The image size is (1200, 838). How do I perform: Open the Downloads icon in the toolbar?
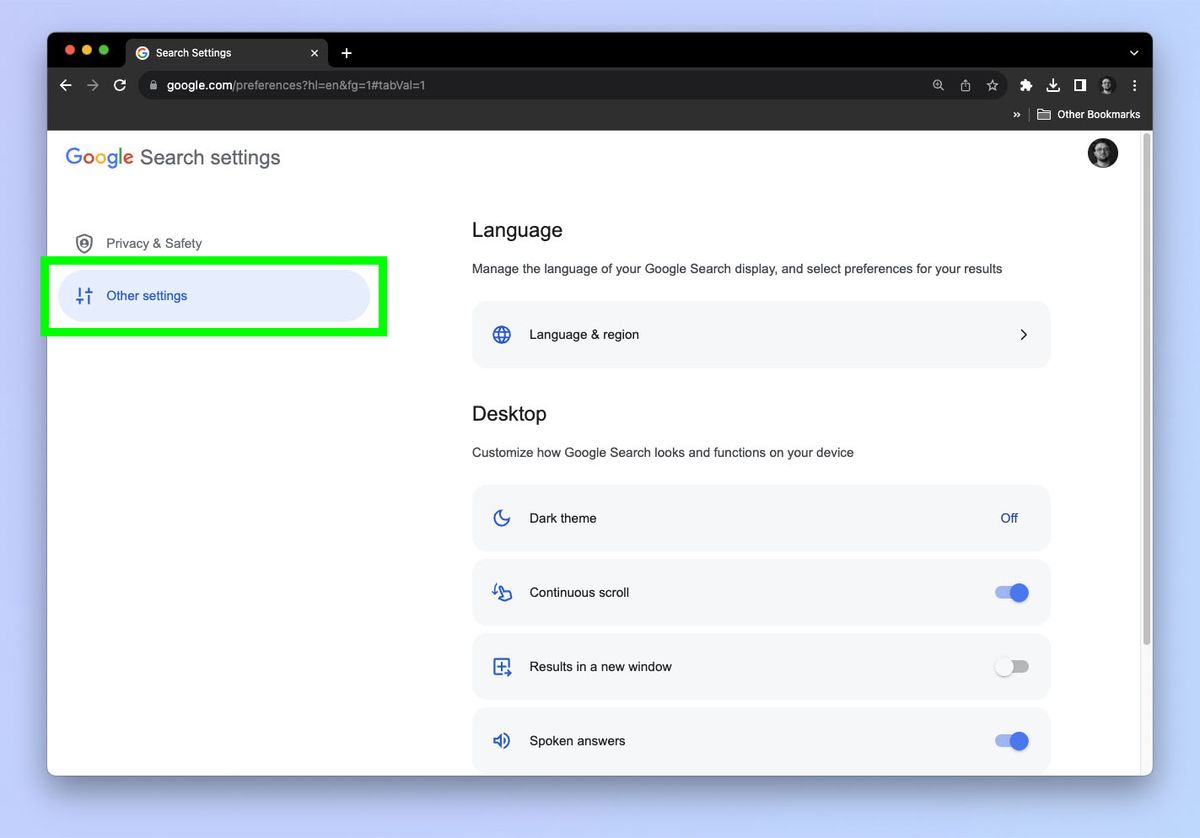tap(1053, 85)
